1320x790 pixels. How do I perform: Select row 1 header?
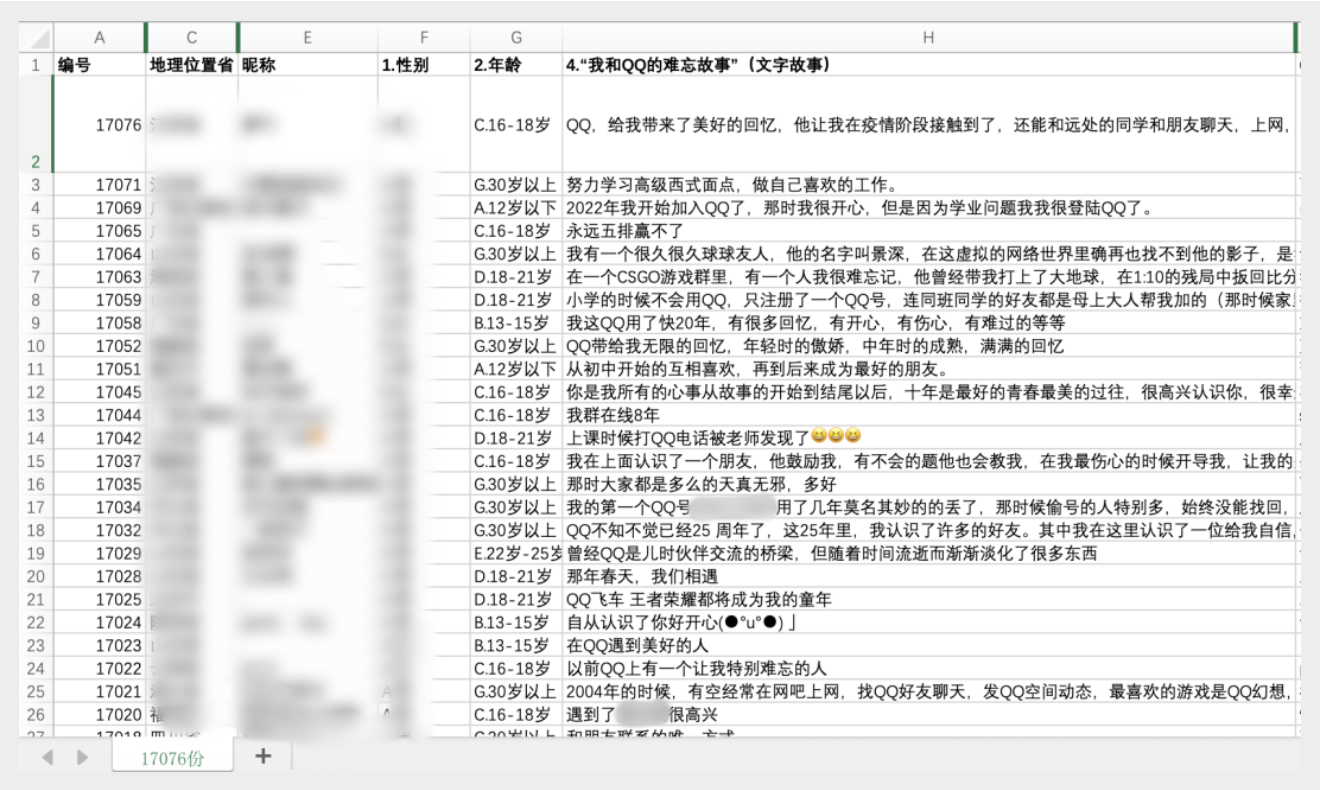(x=36, y=65)
